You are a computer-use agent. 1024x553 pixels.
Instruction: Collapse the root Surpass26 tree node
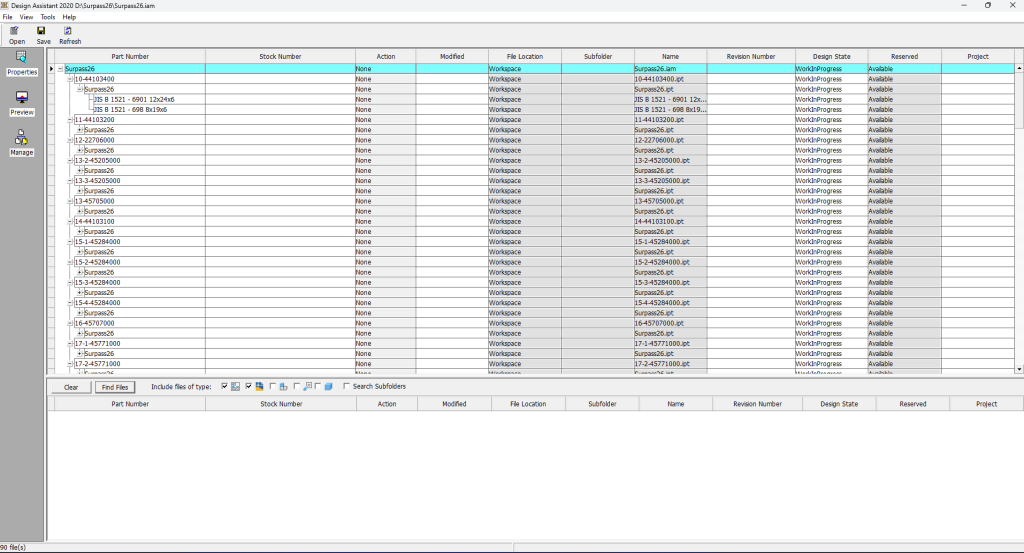click(x=61, y=69)
